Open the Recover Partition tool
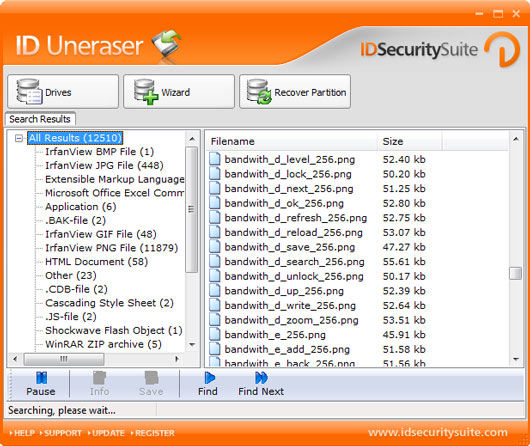The width and height of the screenshot is (530, 446). [x=295, y=92]
